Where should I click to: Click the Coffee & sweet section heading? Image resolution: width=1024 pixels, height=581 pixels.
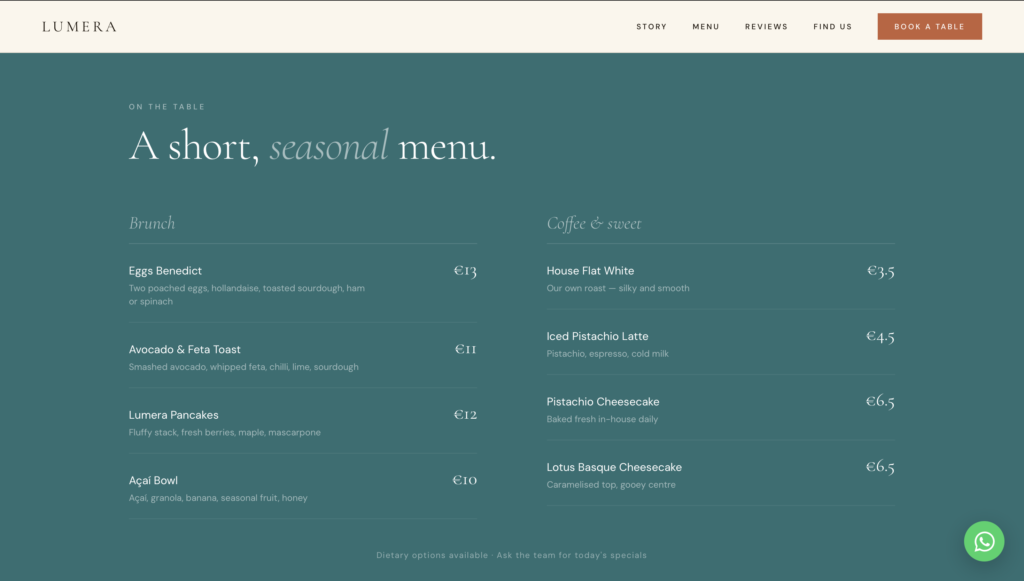[x=594, y=223]
